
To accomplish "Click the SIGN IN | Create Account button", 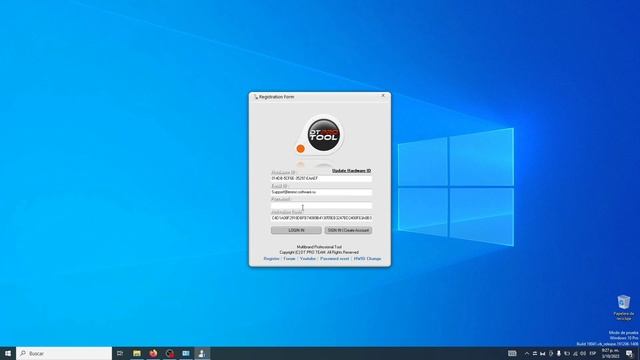I will pos(348,230).
